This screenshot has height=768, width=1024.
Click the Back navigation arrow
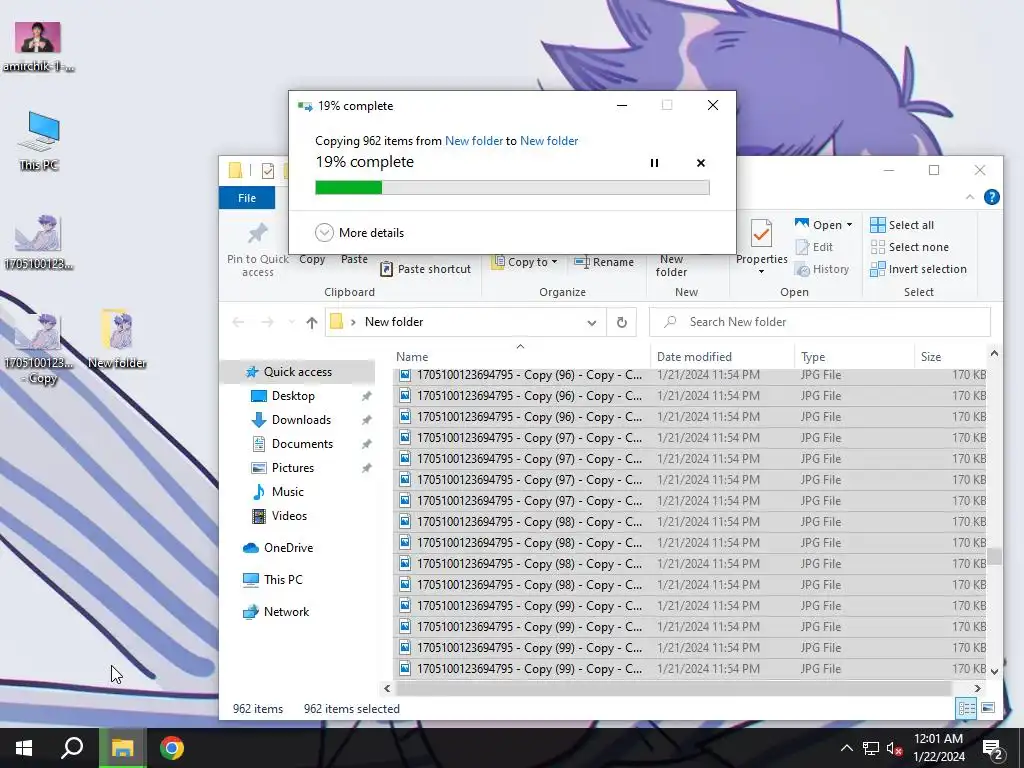coord(238,322)
